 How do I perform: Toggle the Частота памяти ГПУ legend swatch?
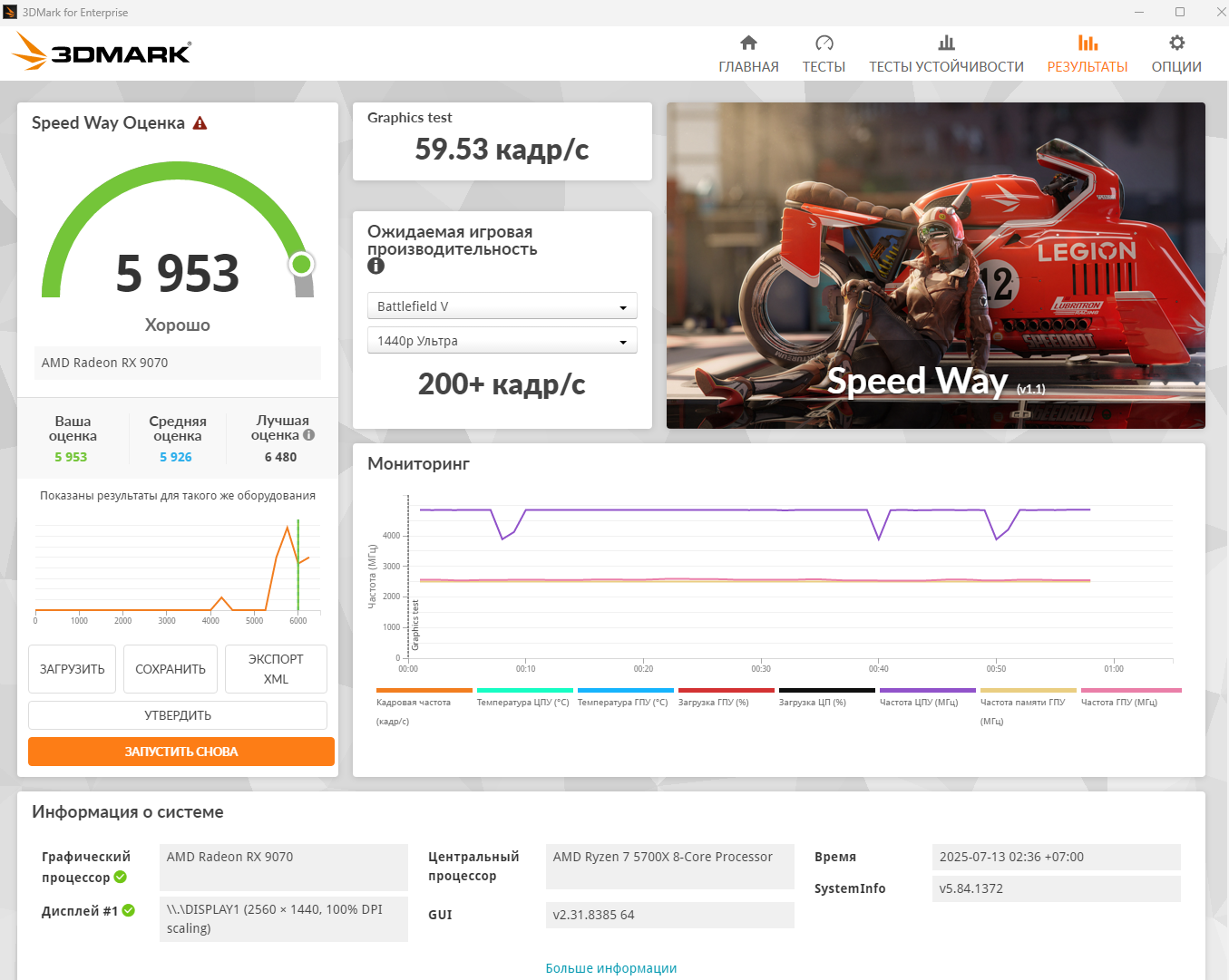1029,691
